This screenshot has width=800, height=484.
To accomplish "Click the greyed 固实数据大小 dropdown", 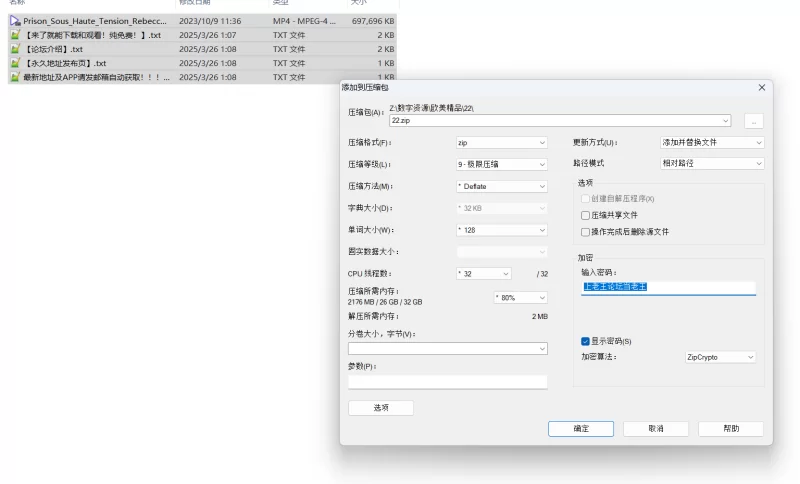I will pyautogui.click(x=502, y=252).
